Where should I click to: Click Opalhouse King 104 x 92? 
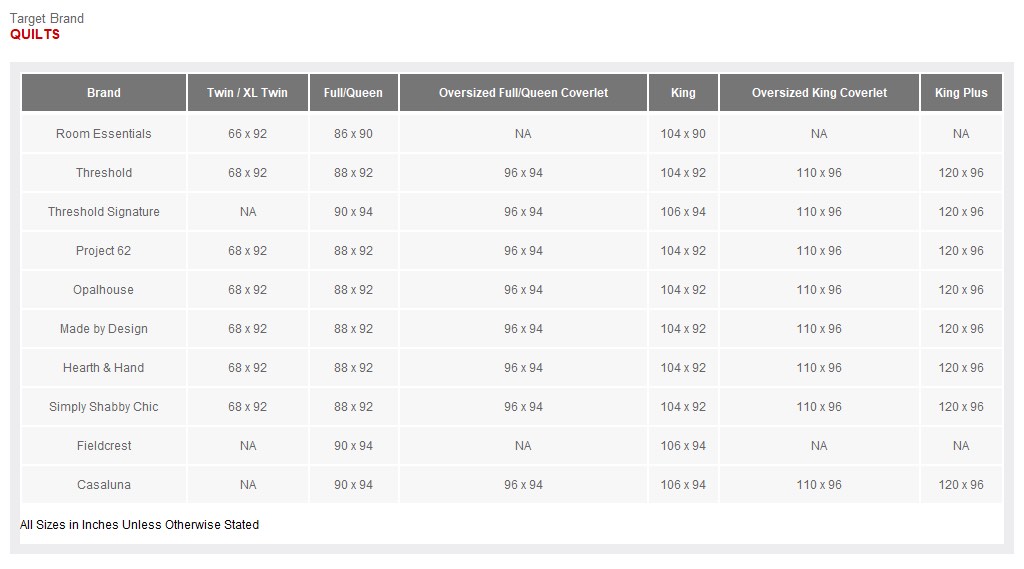683,290
